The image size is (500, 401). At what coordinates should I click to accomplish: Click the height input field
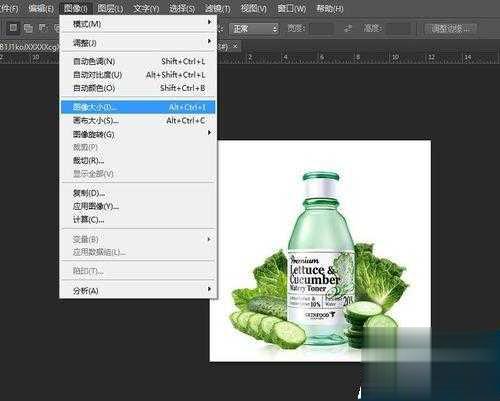pyautogui.click(x=398, y=29)
